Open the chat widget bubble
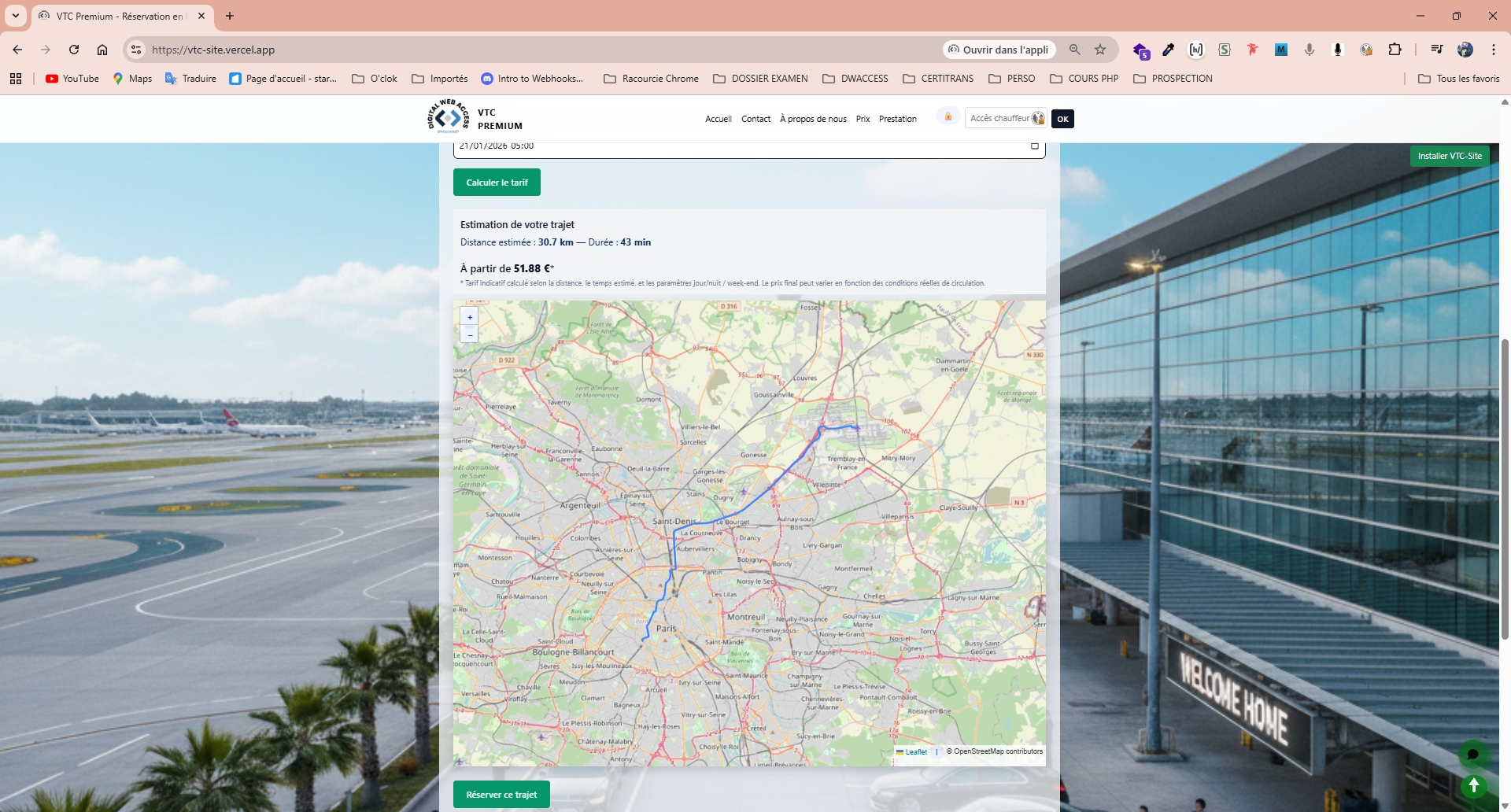Screen dimensions: 1511x812 (x=1473, y=754)
